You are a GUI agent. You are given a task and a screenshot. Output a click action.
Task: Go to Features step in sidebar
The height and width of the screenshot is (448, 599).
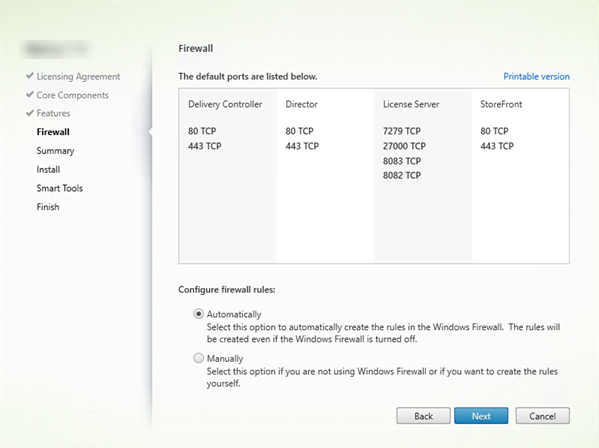(x=53, y=113)
